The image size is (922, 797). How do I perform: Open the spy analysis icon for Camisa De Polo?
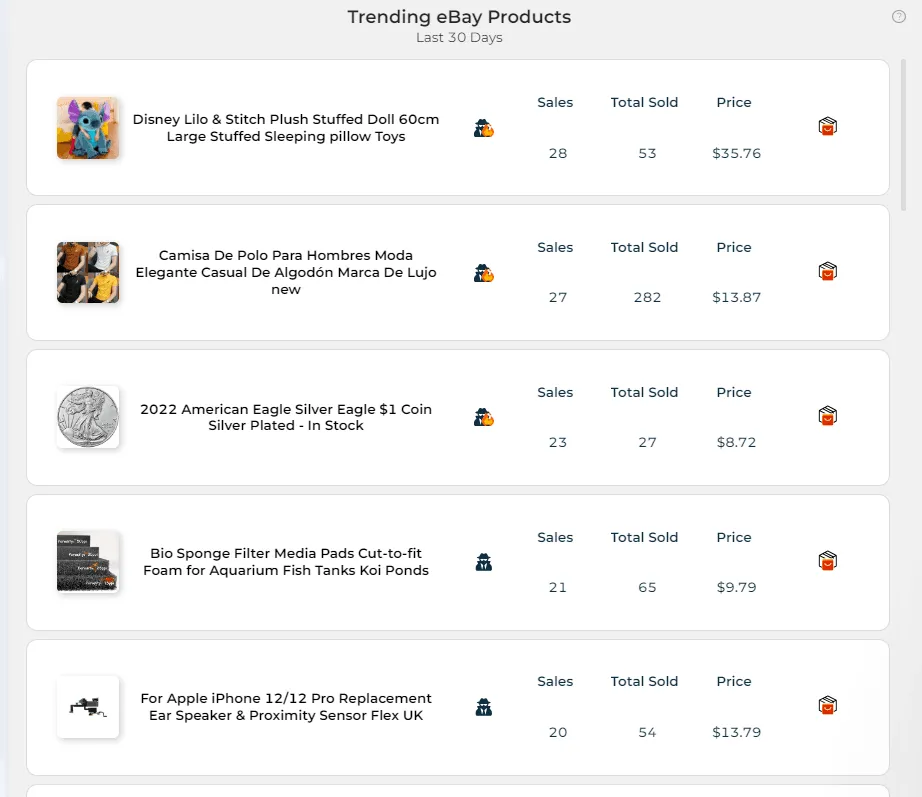tap(483, 272)
